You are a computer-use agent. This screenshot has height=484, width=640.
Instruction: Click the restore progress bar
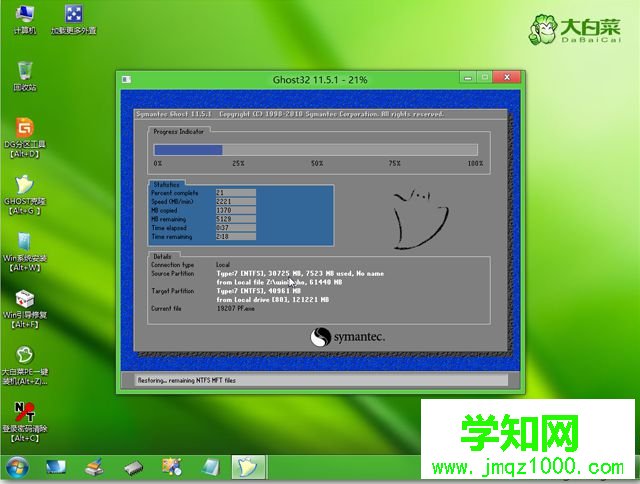316,150
